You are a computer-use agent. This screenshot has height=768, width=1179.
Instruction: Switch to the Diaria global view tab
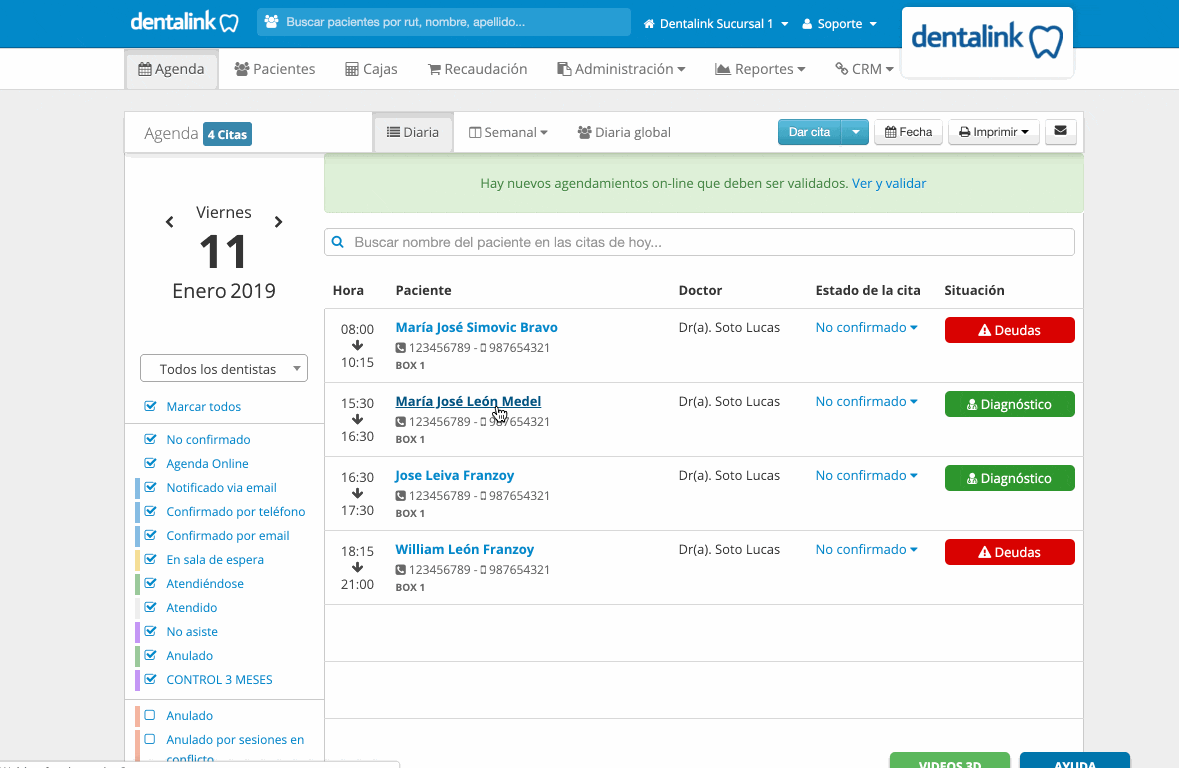(x=624, y=132)
